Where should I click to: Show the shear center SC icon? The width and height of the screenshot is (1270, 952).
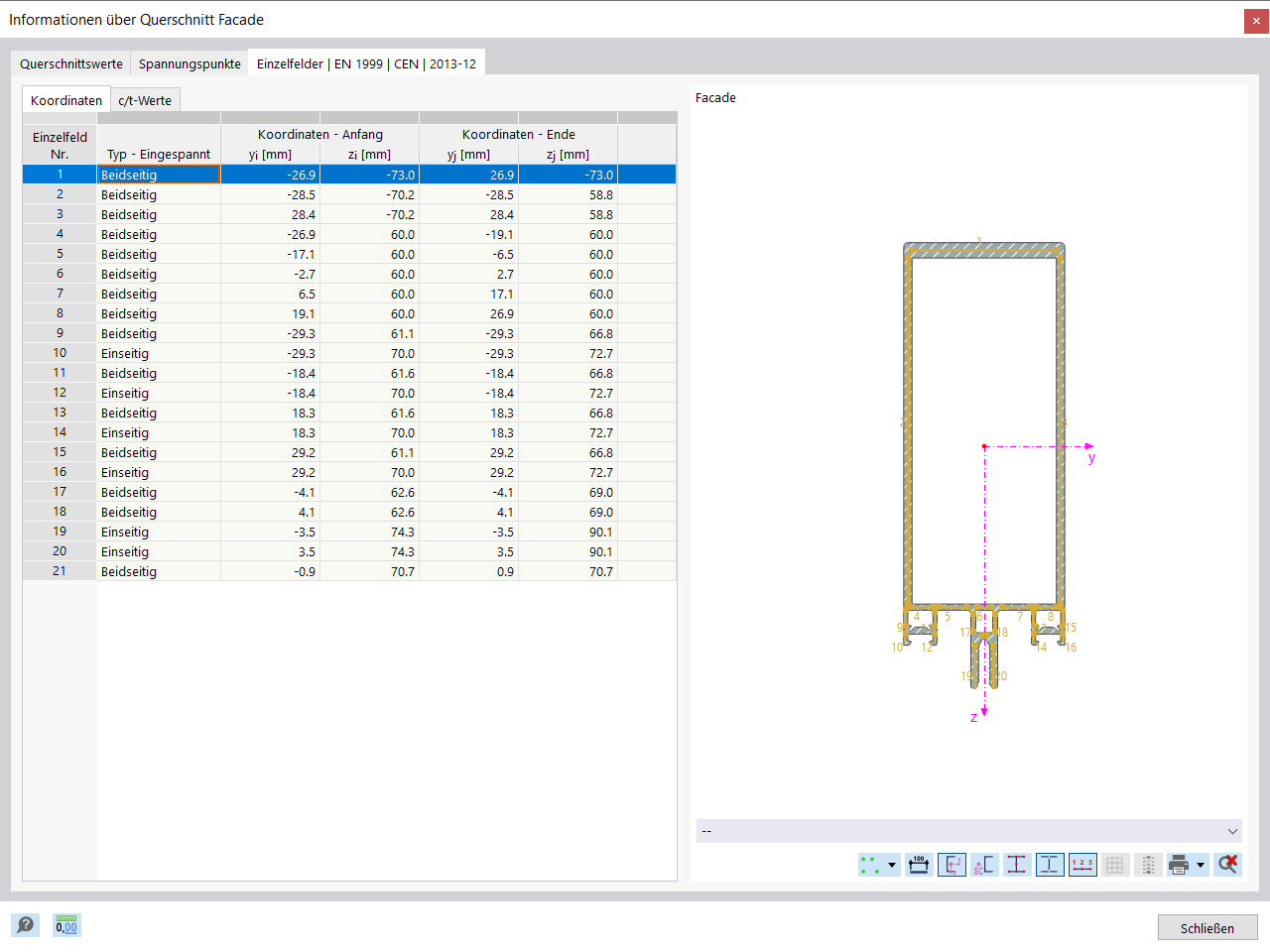click(984, 865)
